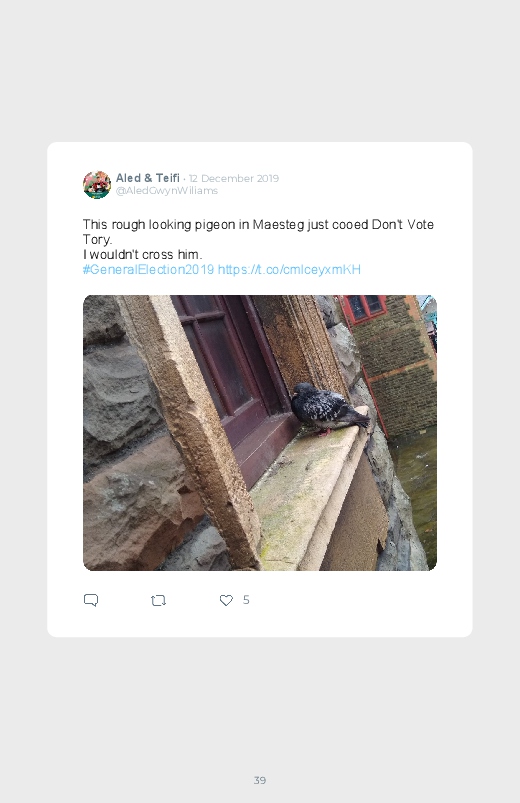Click the word Tory in the tweet
The image size is (520, 803).
tap(96, 240)
